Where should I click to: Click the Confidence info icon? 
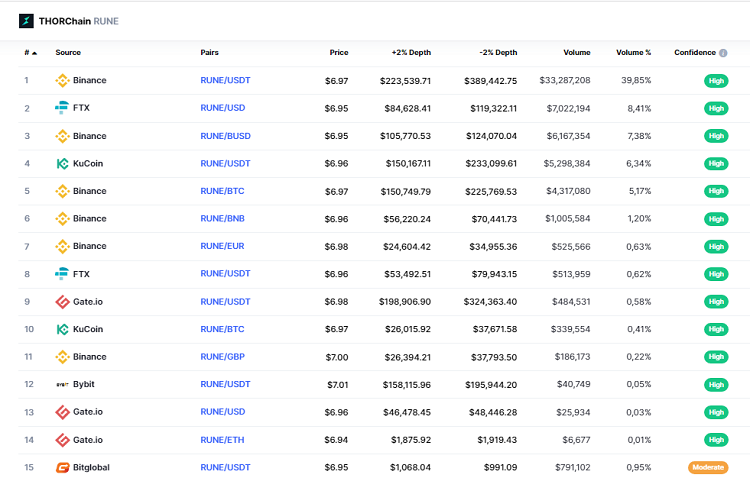[x=723, y=53]
